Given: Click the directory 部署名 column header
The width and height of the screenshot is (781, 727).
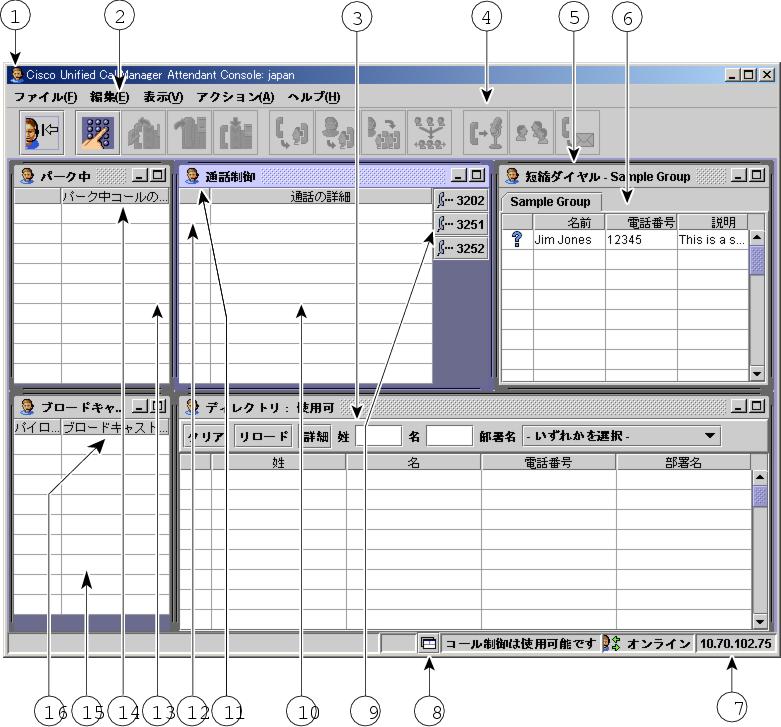Looking at the screenshot, I should (683, 463).
